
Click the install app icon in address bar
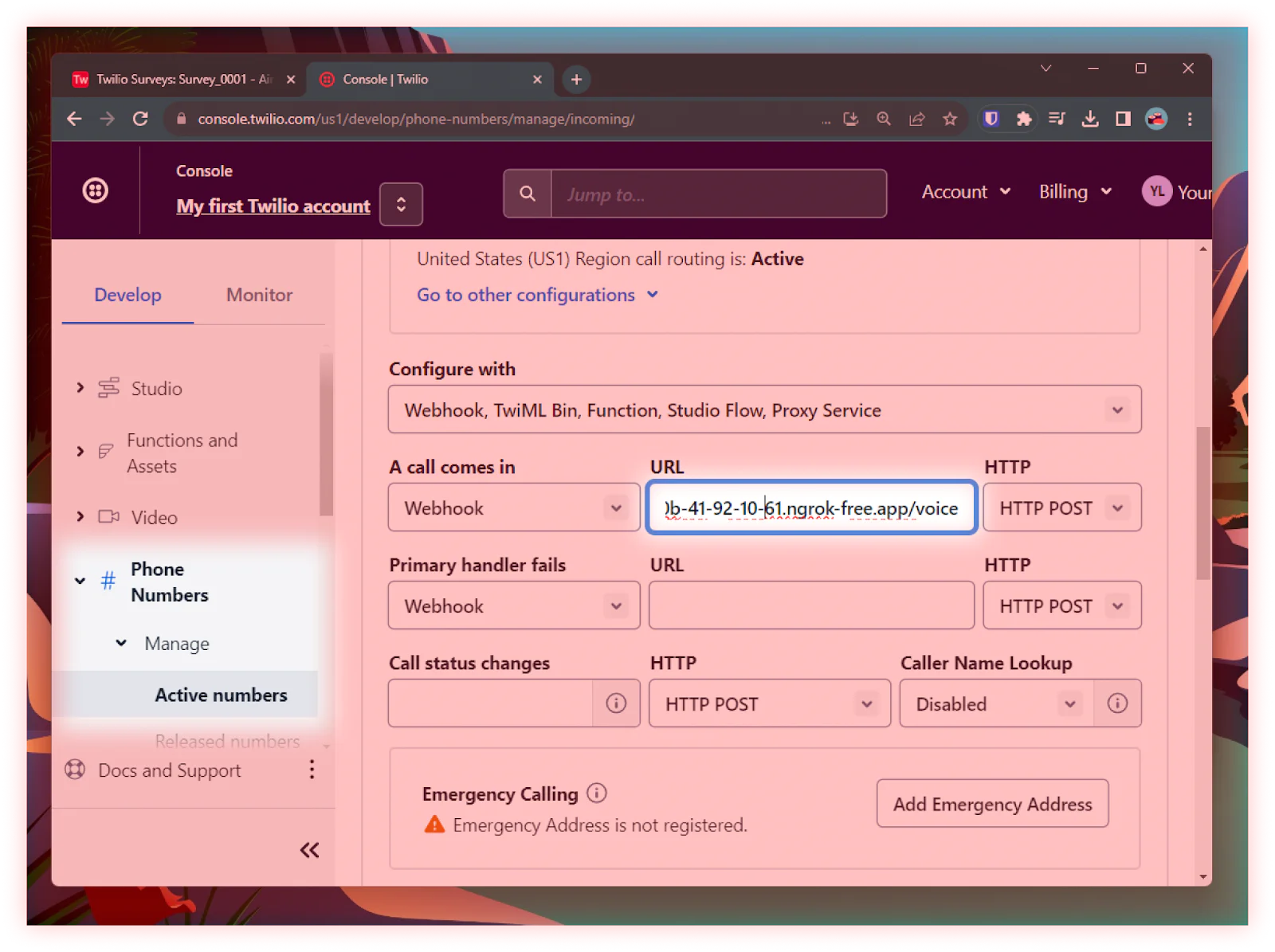coord(851,119)
